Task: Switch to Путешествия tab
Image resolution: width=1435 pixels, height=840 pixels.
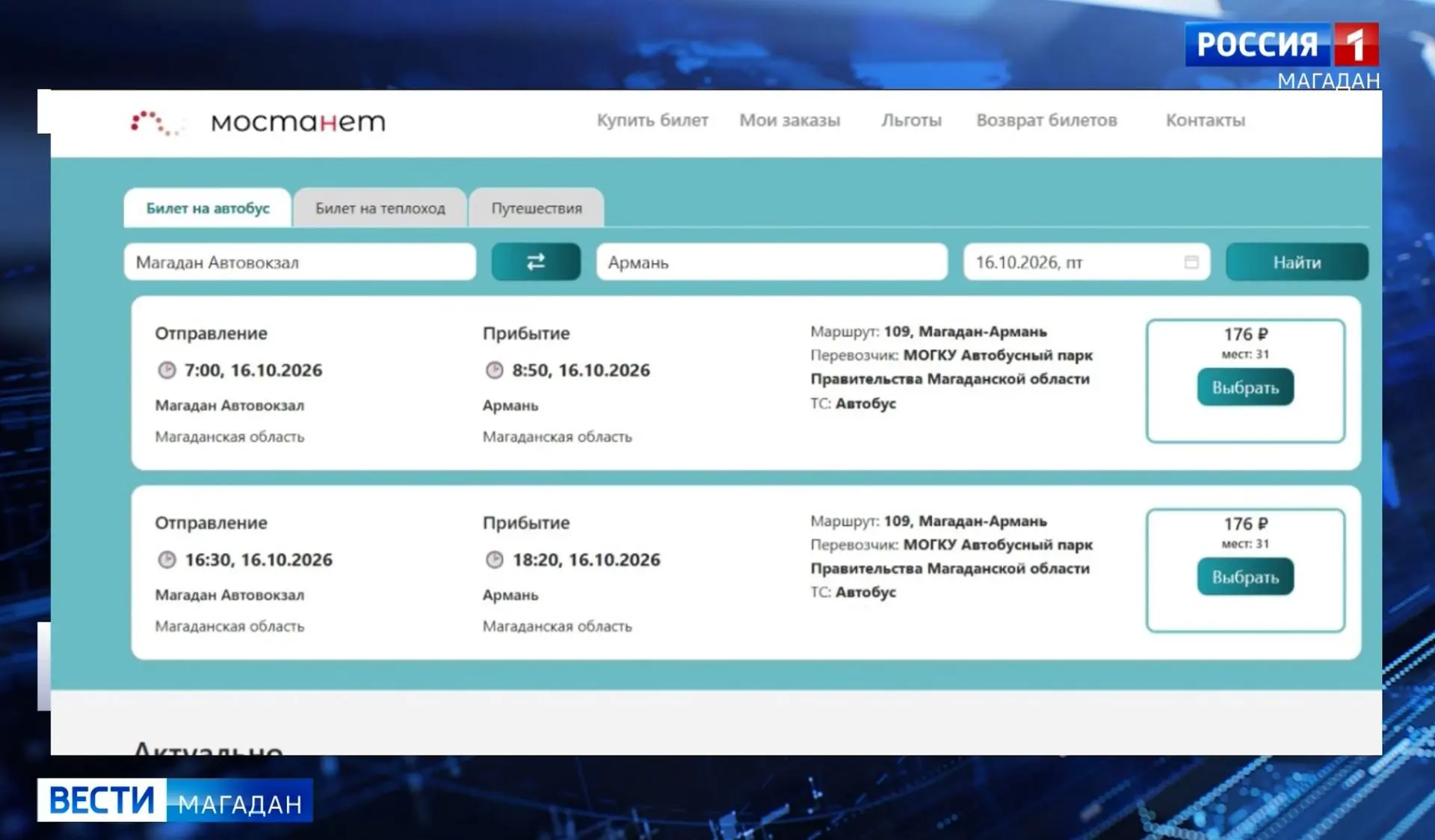Action: 537,208
